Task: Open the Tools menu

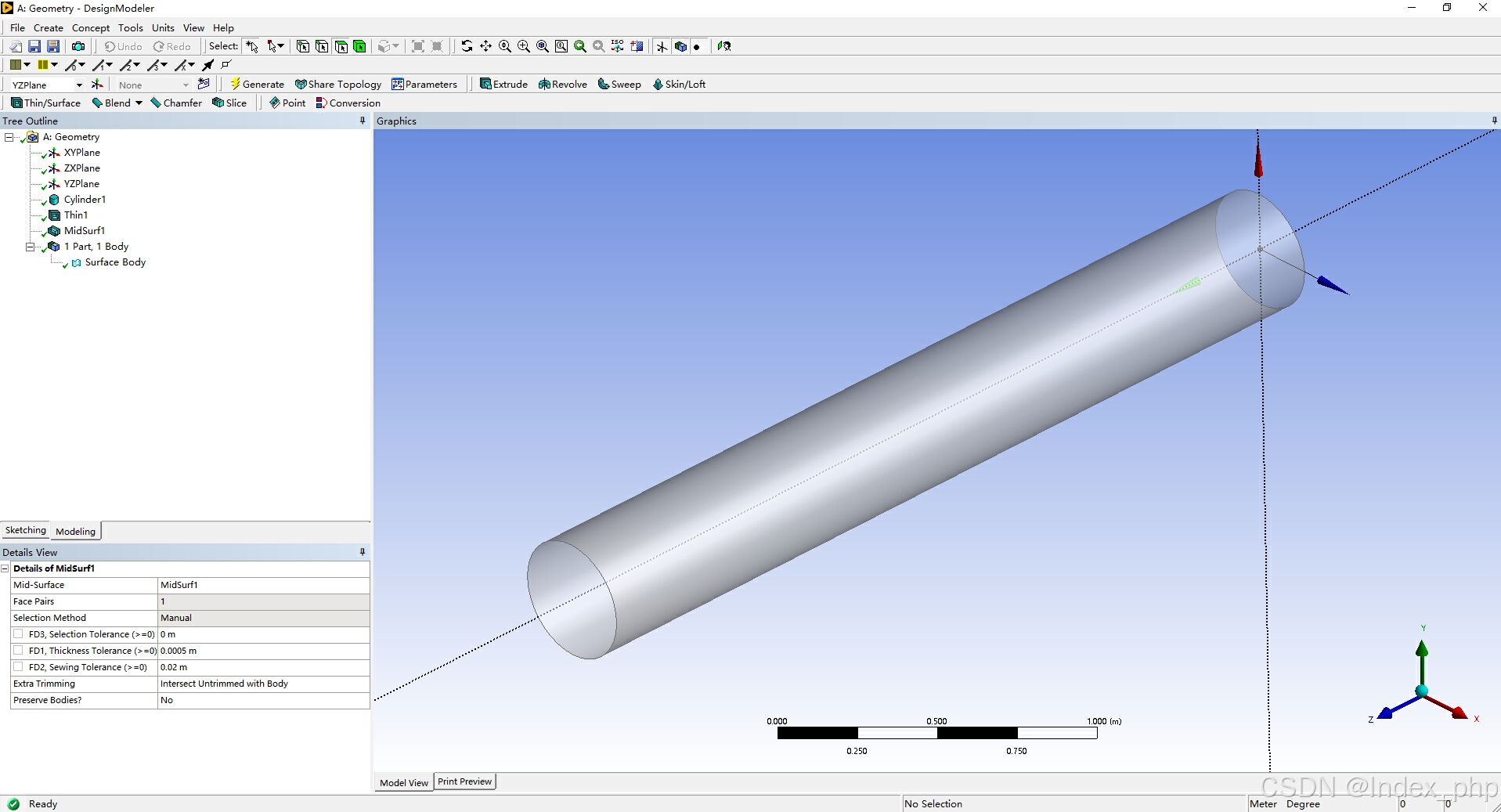Action: pyautogui.click(x=131, y=27)
